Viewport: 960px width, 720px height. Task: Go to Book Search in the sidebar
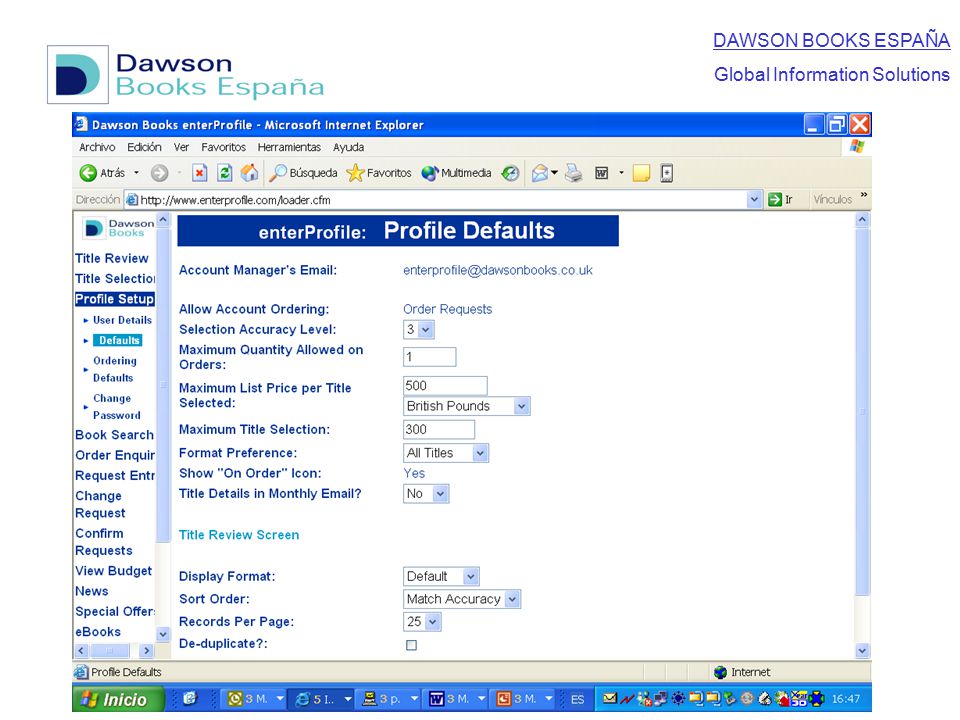coord(114,435)
